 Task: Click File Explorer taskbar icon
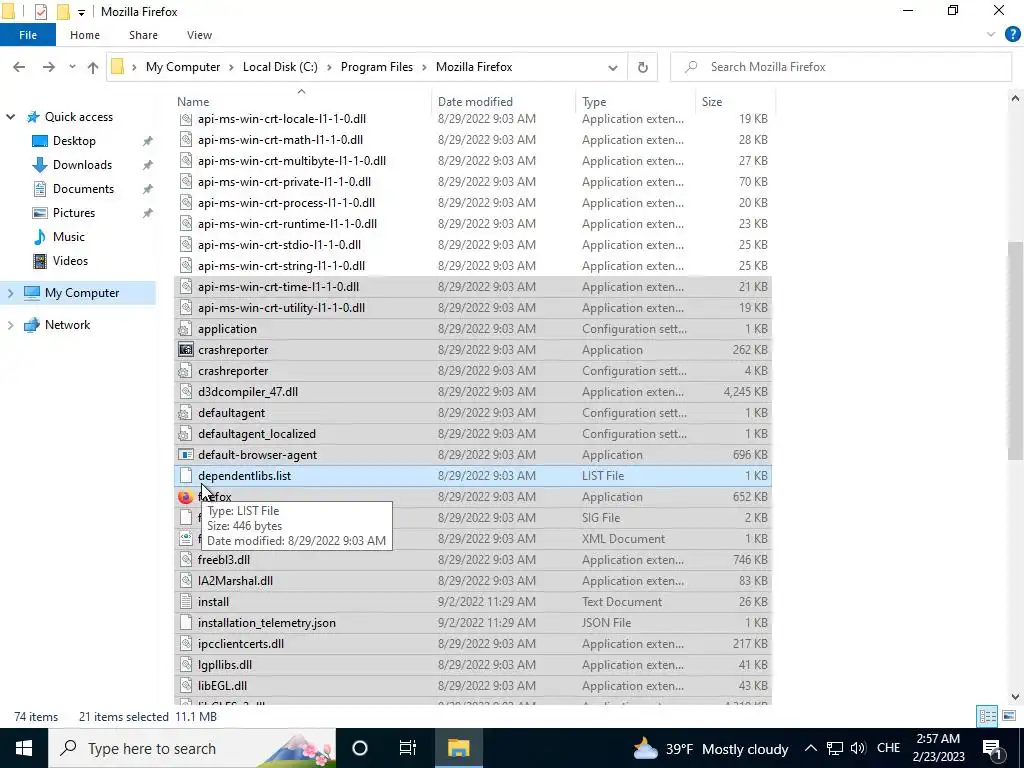point(458,748)
